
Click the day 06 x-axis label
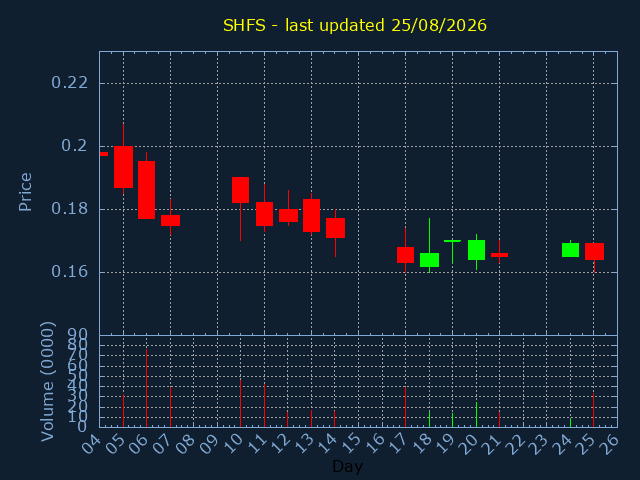(x=138, y=444)
